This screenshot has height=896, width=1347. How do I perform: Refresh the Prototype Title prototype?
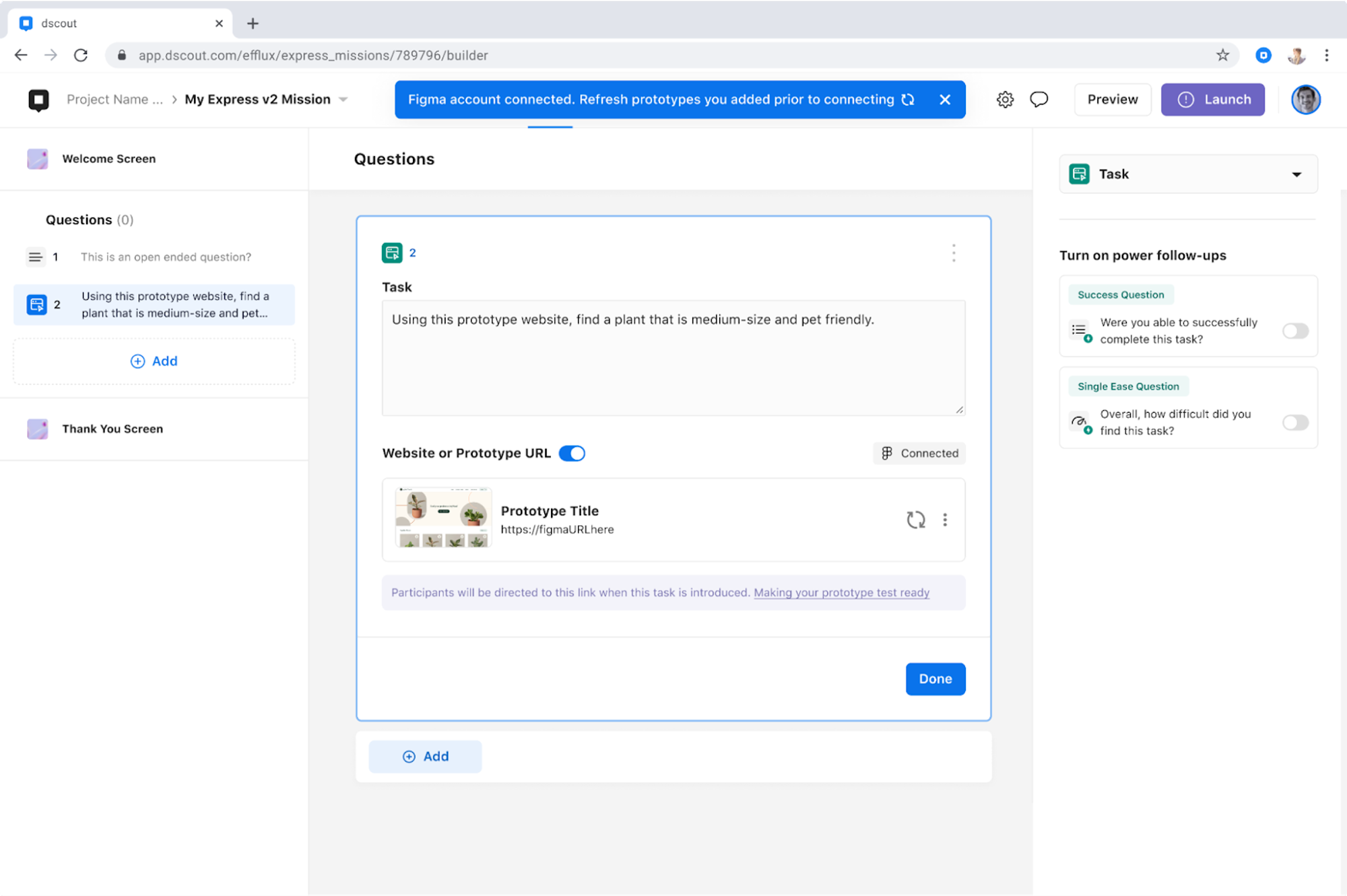click(916, 520)
